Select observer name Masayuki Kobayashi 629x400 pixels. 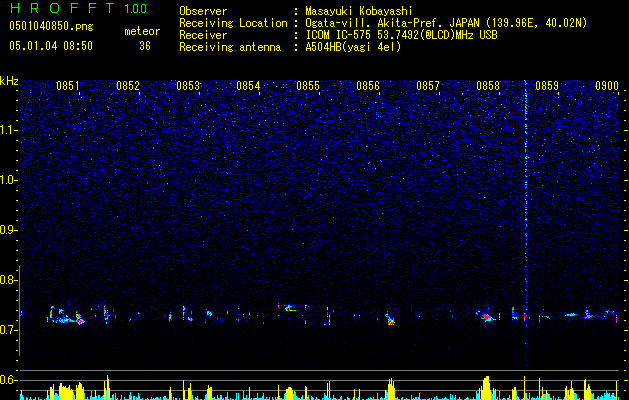[358, 11]
